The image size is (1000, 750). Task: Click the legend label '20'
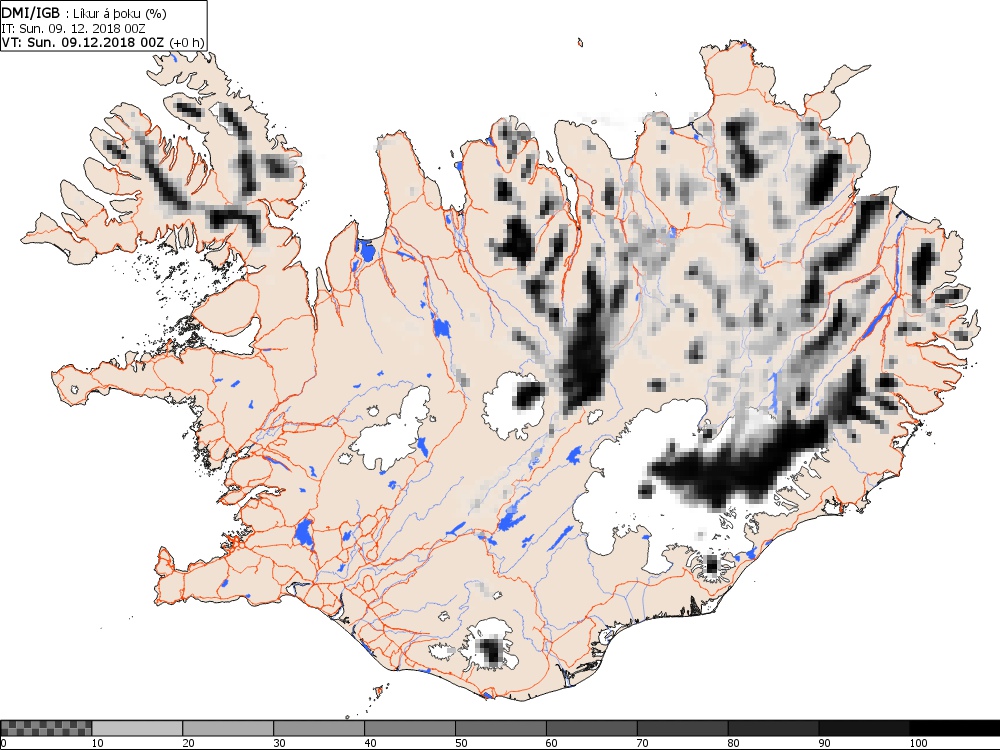click(x=188, y=743)
